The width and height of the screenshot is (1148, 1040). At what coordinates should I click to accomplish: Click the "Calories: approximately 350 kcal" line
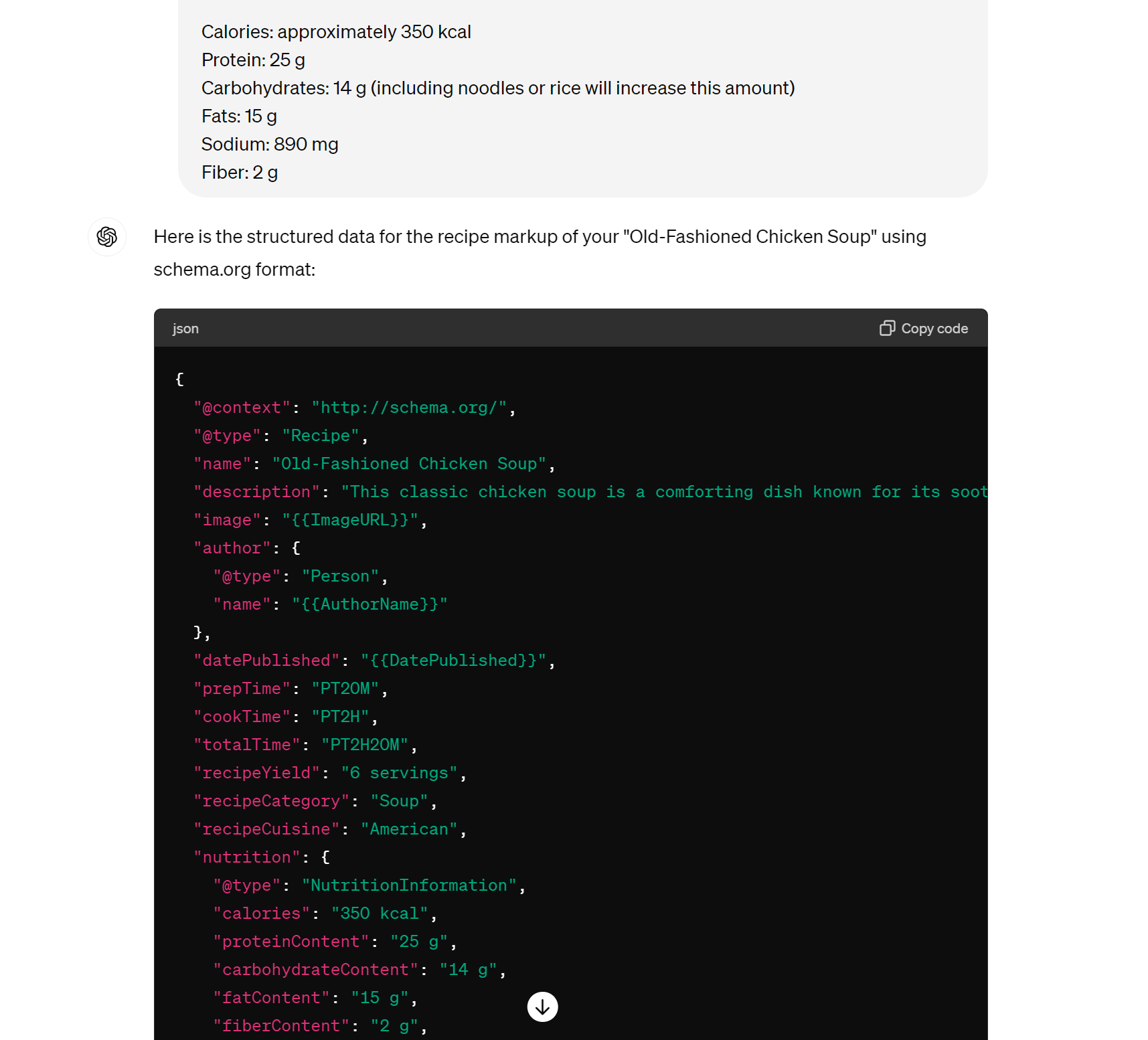[x=336, y=32]
